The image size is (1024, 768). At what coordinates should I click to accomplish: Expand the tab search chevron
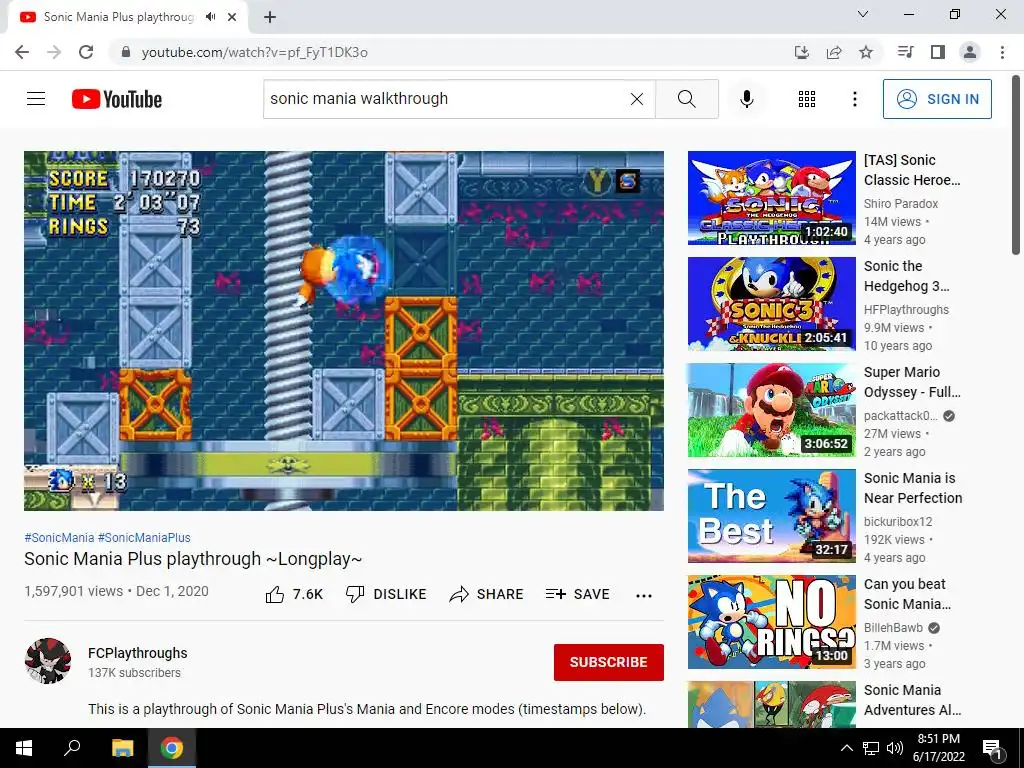(863, 14)
